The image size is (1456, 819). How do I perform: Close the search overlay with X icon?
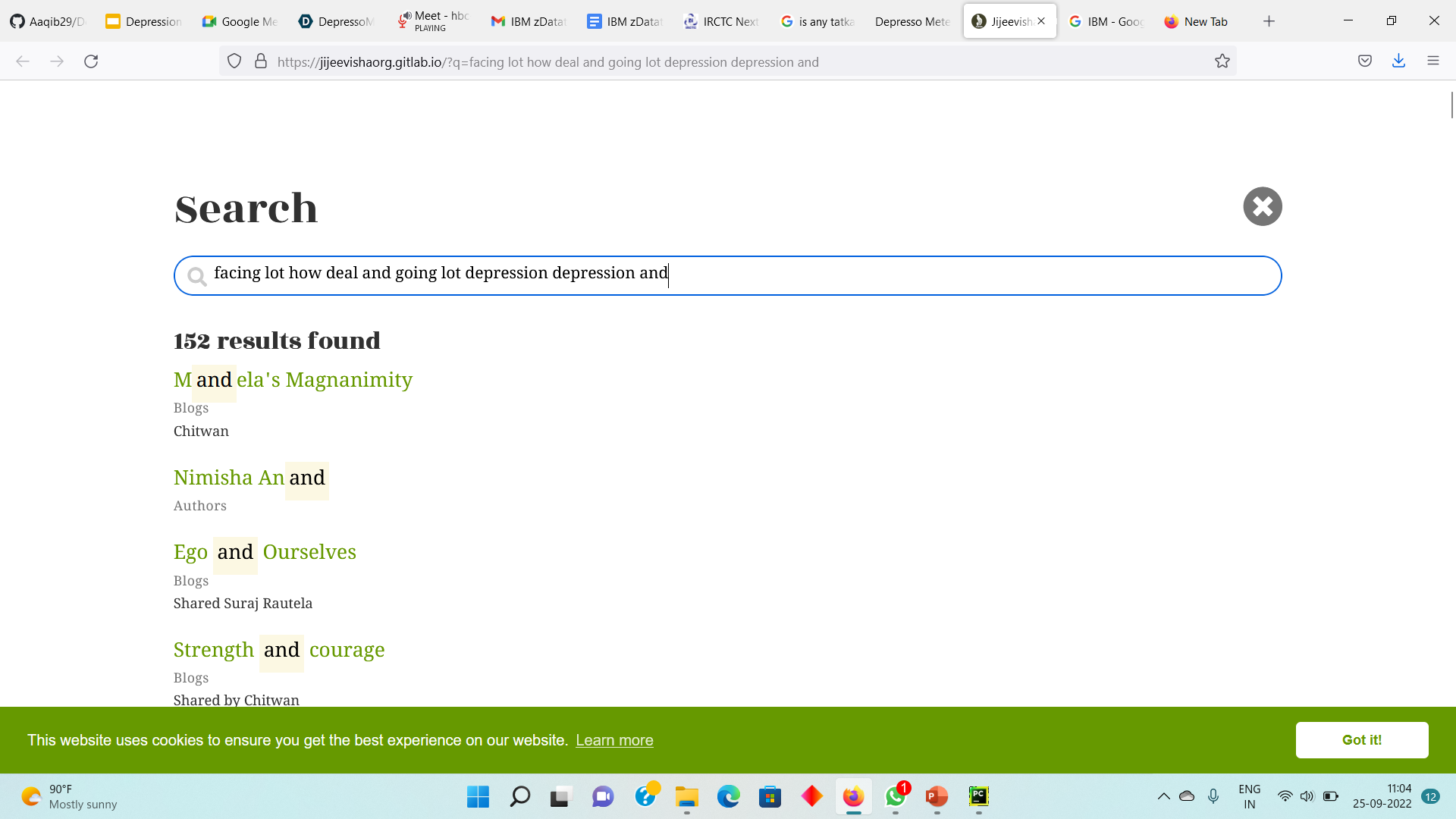pyautogui.click(x=1262, y=206)
